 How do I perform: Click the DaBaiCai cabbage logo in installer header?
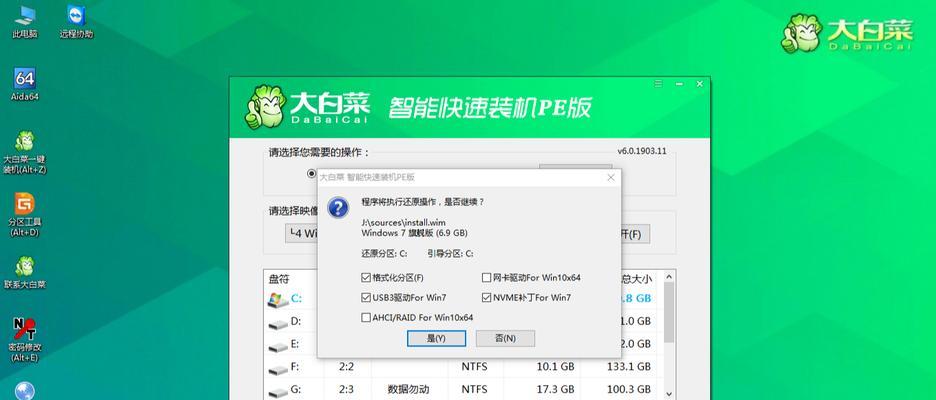[x=264, y=107]
